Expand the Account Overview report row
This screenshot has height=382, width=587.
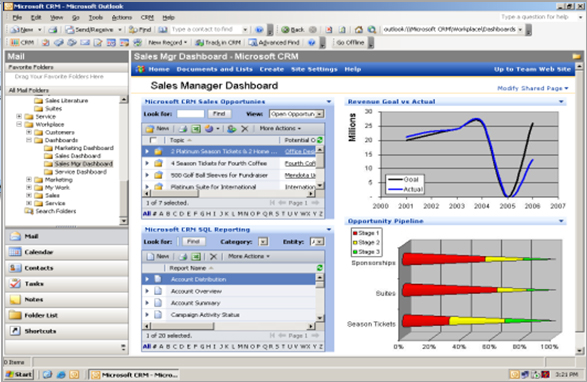[147, 291]
